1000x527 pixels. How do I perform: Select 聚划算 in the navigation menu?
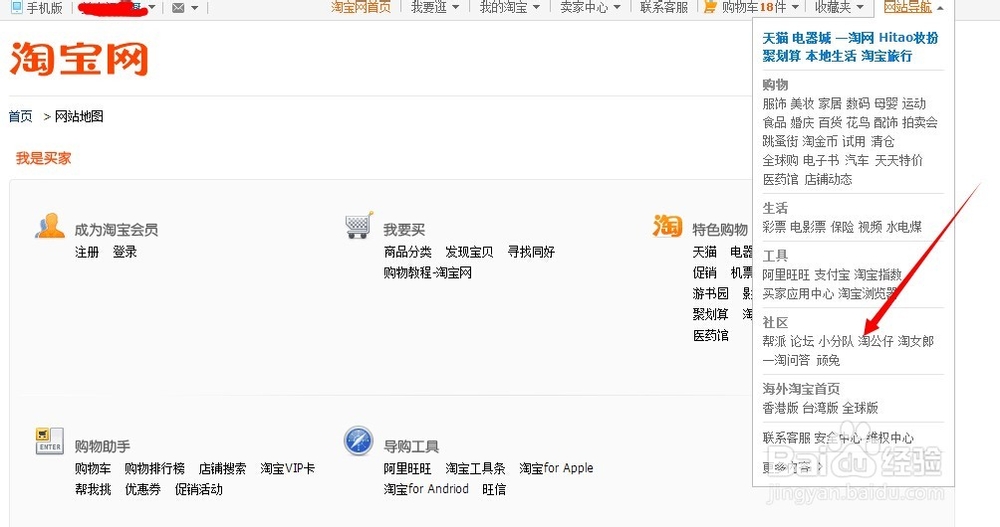[x=781, y=56]
